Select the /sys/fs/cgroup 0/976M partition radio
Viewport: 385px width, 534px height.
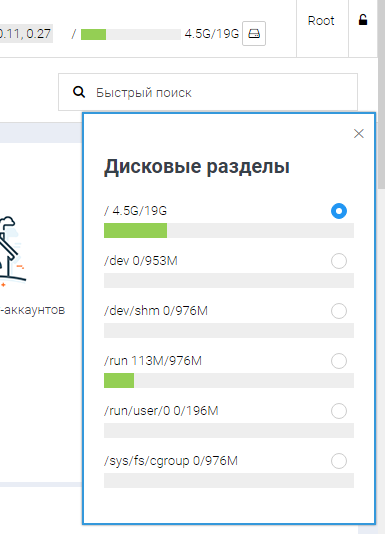point(339,461)
